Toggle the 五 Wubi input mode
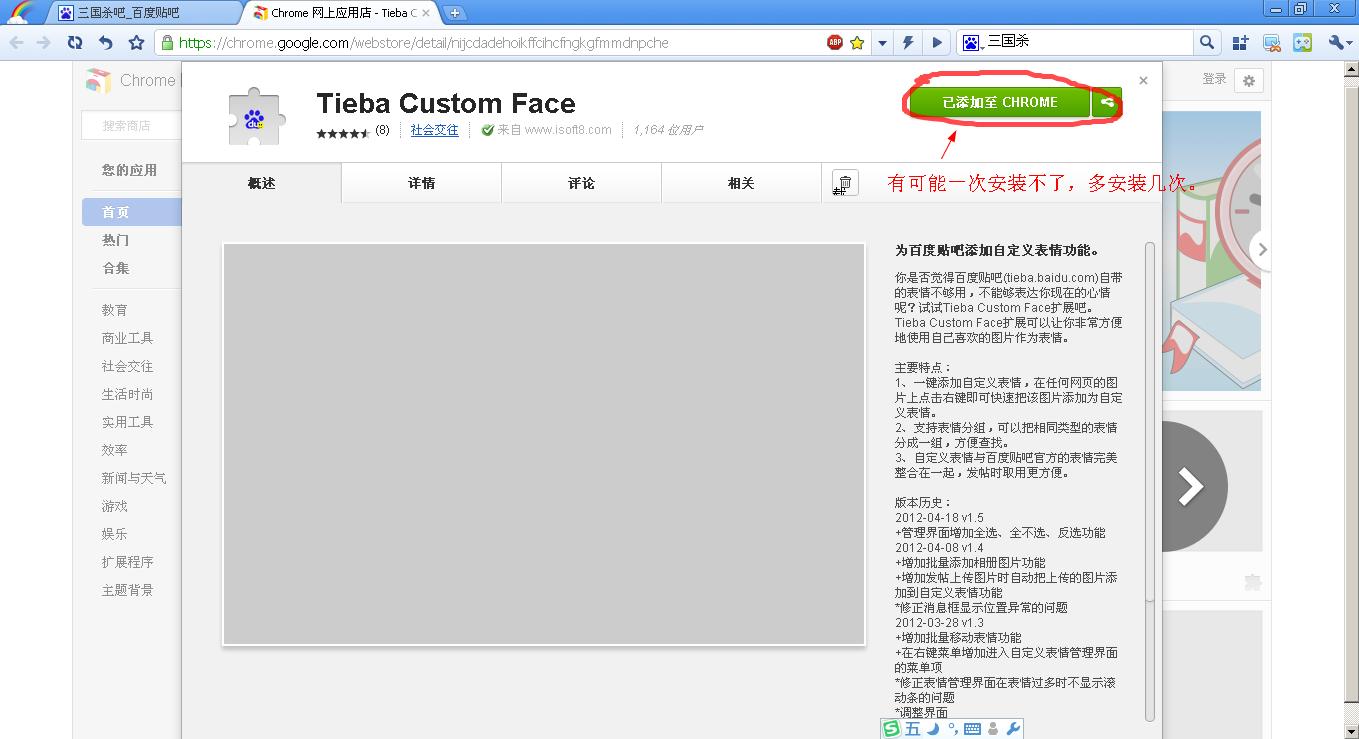Image resolution: width=1359 pixels, height=739 pixels. pyautogui.click(x=912, y=729)
